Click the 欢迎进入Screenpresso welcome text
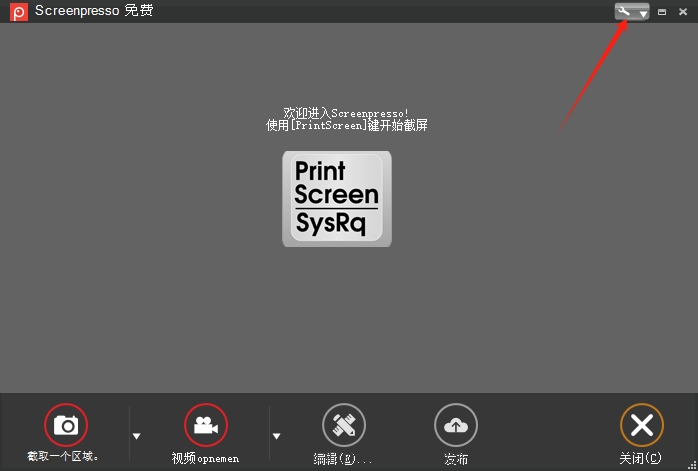 click(346, 113)
